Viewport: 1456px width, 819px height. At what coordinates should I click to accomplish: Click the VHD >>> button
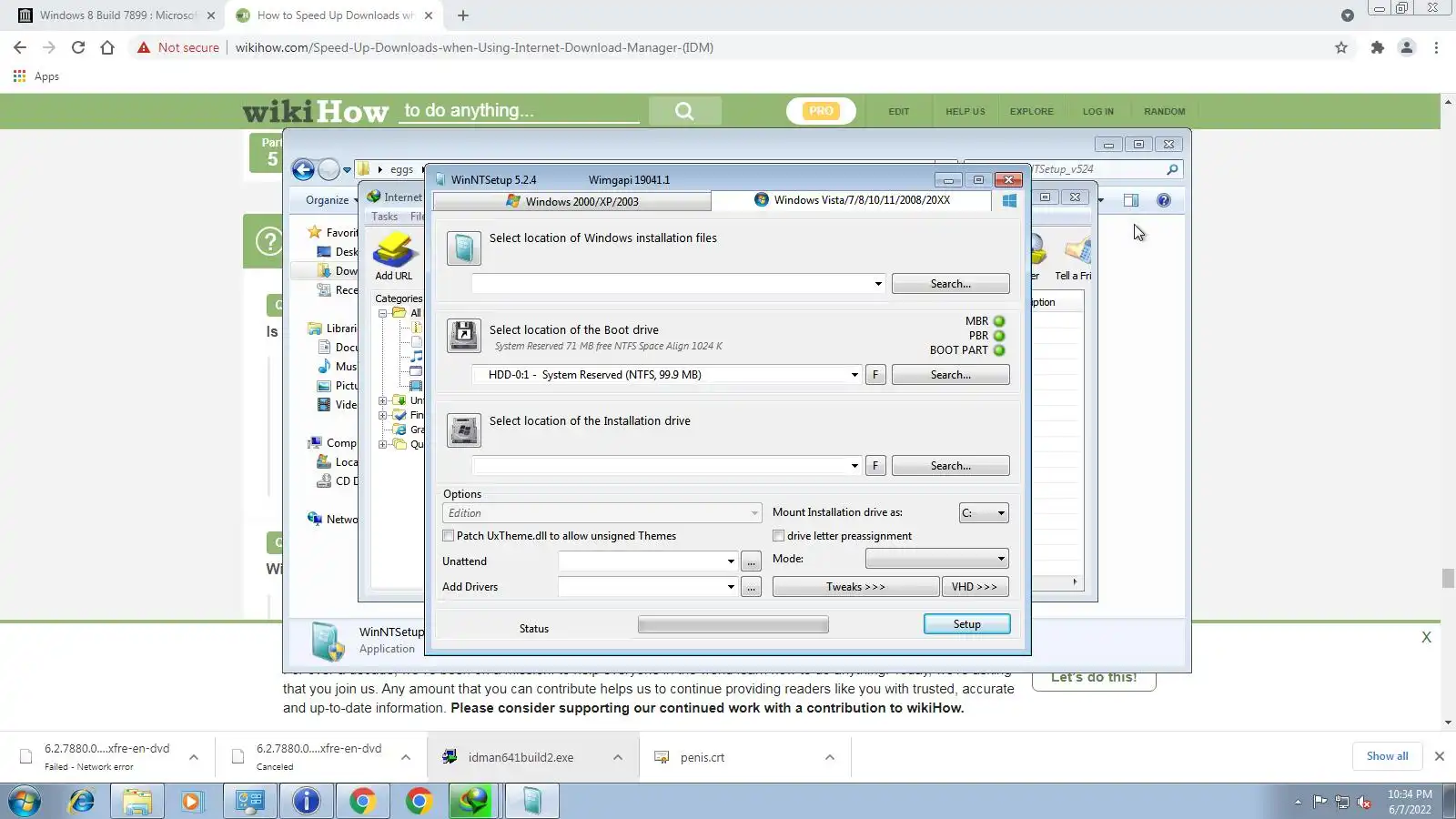pyautogui.click(x=975, y=587)
